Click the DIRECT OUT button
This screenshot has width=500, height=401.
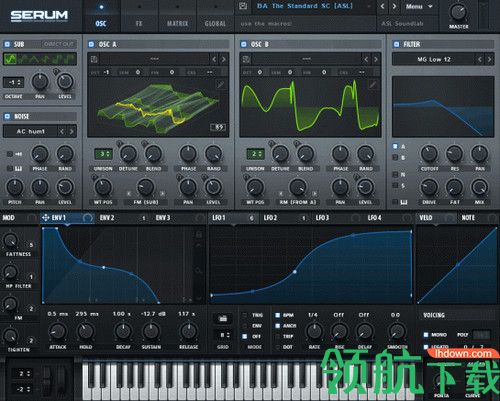click(59, 44)
